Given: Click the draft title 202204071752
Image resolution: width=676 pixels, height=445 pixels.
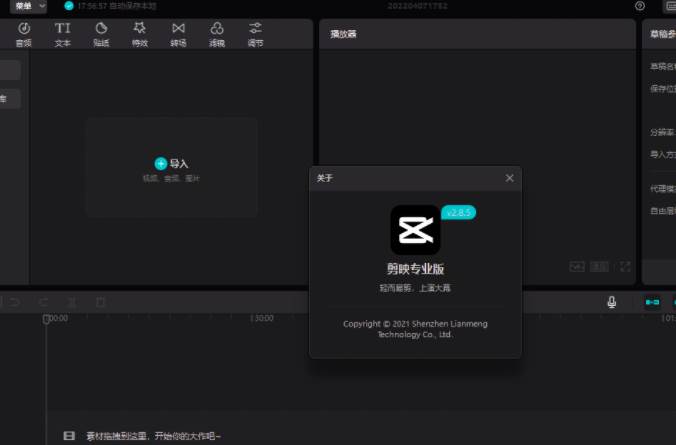Looking at the screenshot, I should 417,6.
